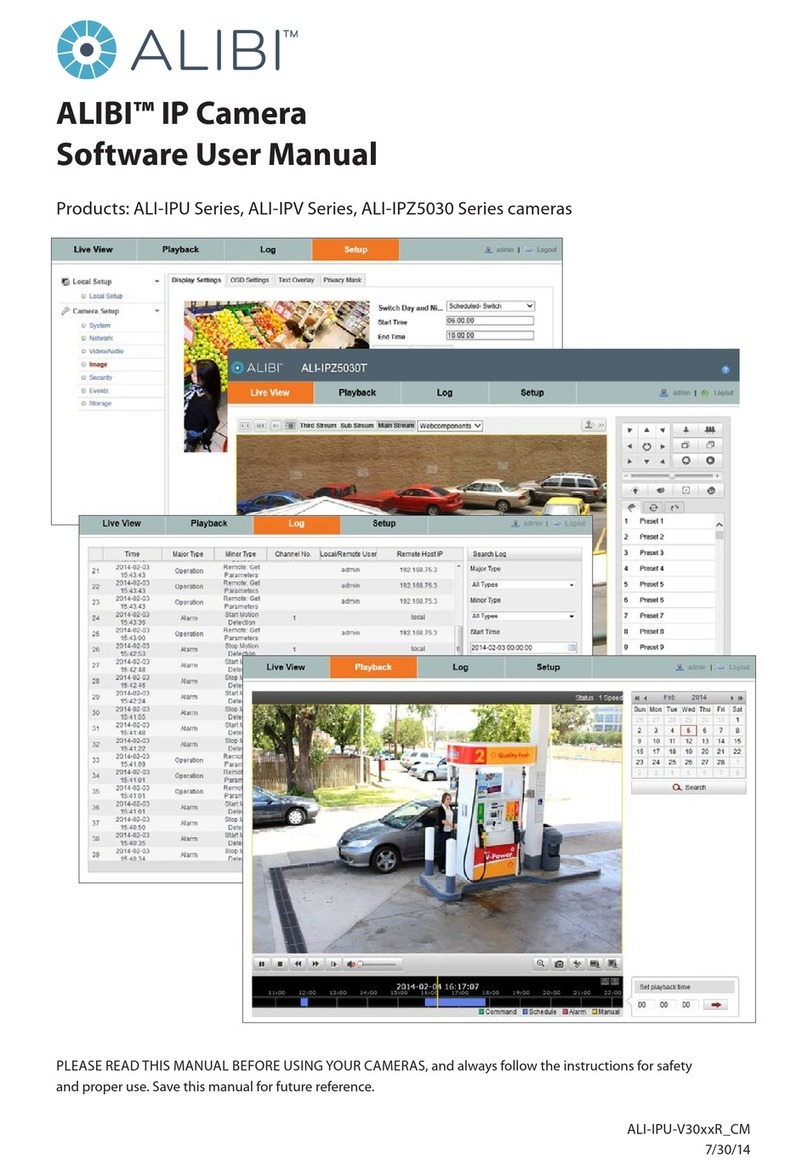Tilt camera up with the PTZ up arrow
This screenshot has height=1175, width=808.
[x=646, y=430]
